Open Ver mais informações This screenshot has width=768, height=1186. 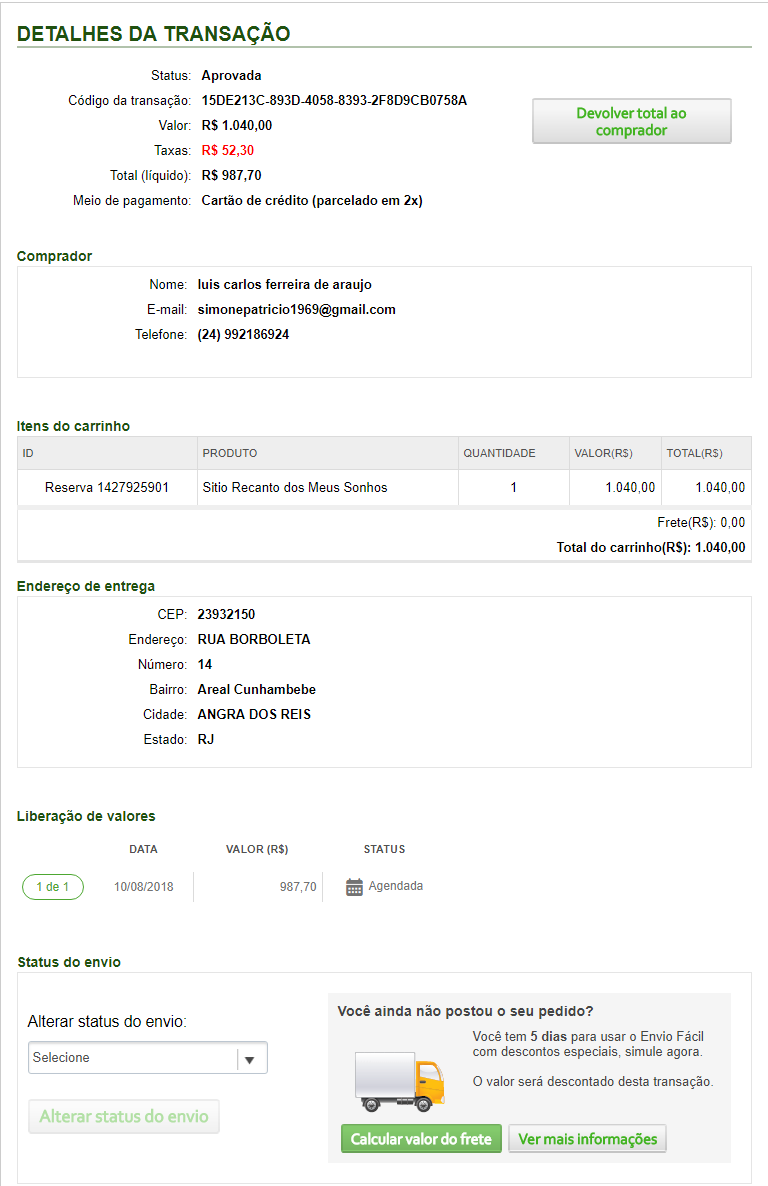point(587,1139)
